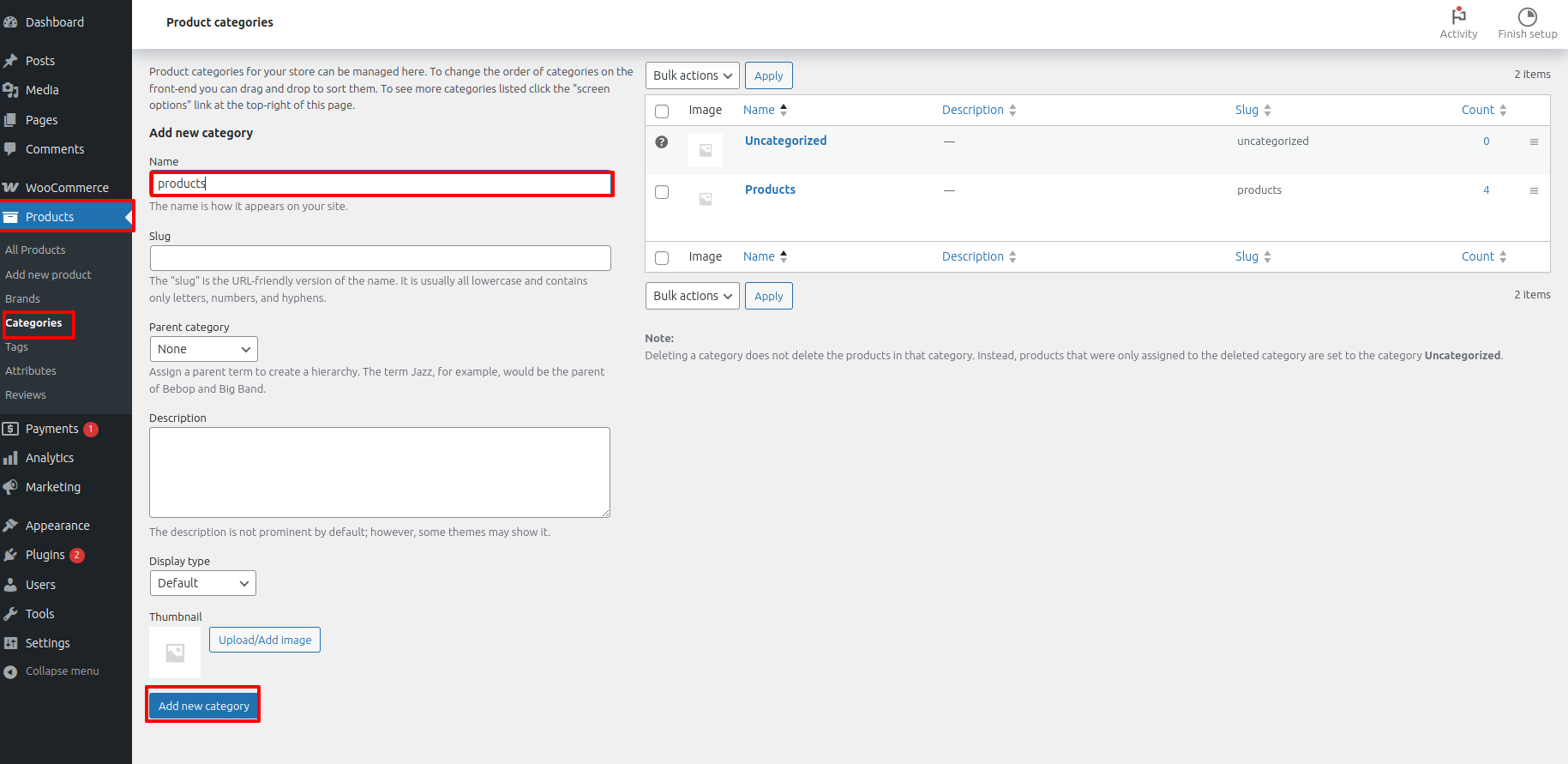Click the drag handle on Products row
Image resolution: width=1568 pixels, height=764 pixels.
click(x=1534, y=190)
